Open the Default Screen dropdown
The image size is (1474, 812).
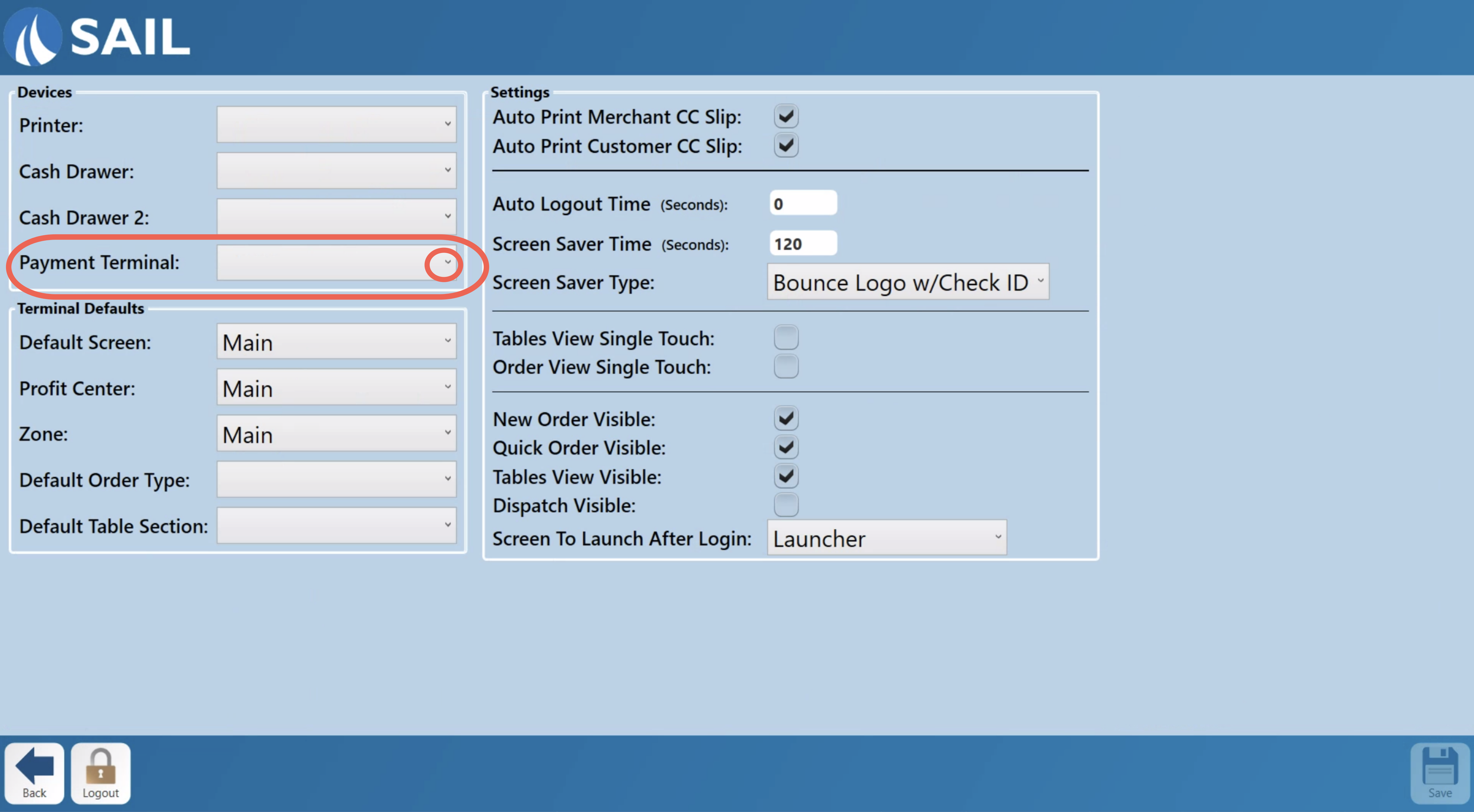coord(337,342)
